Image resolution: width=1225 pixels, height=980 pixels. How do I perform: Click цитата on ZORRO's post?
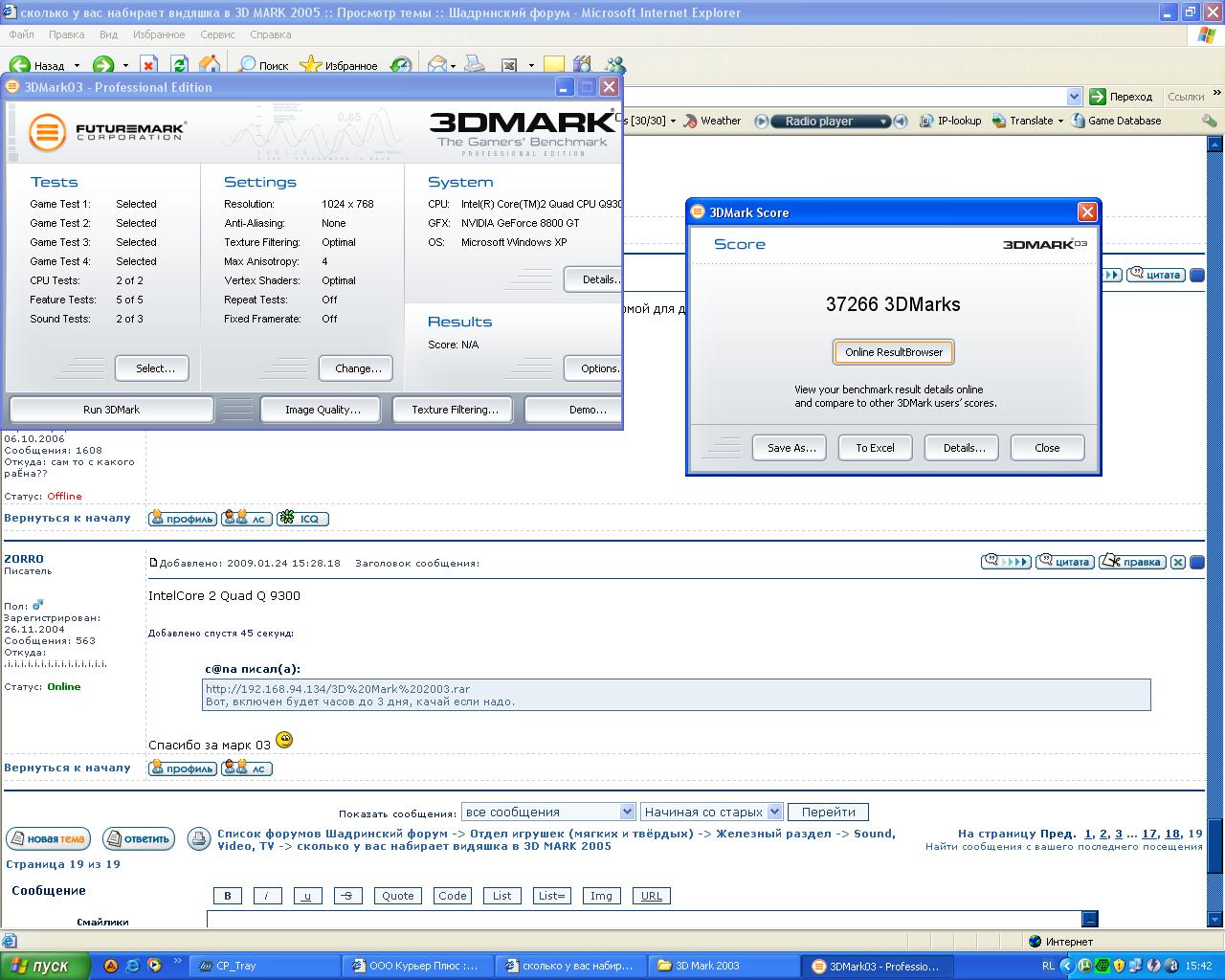pyautogui.click(x=1064, y=562)
